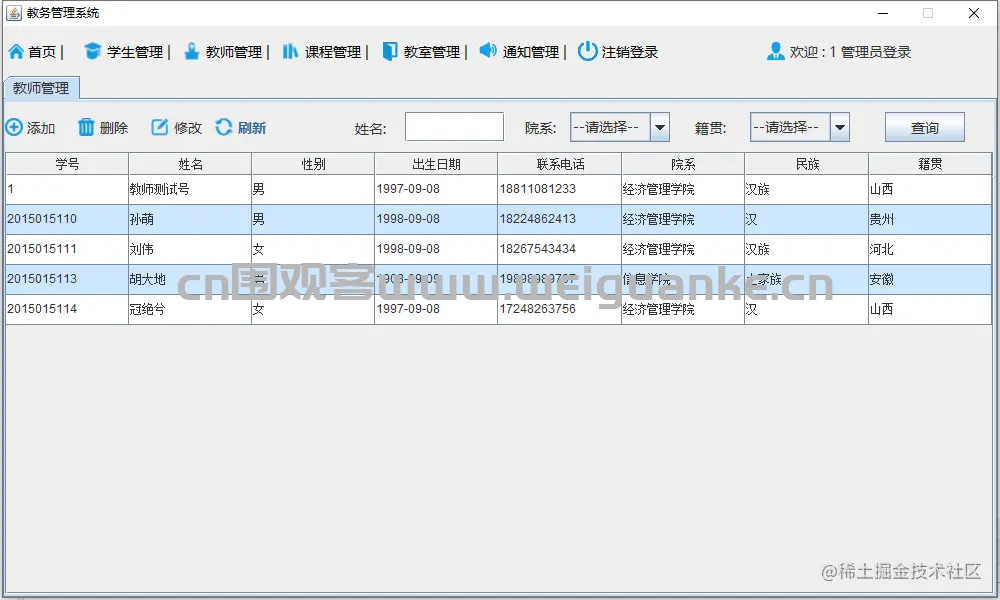Click the door icon for 教室管理
The image size is (1000, 600).
tap(390, 51)
